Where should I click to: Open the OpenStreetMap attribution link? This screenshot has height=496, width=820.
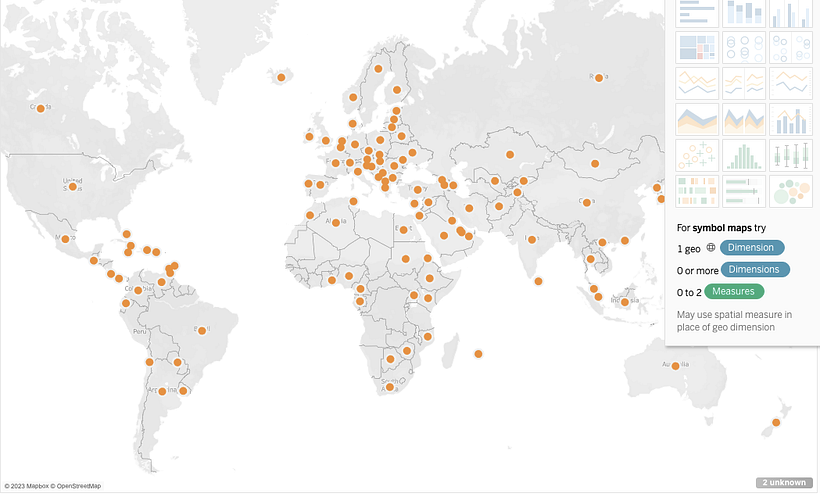[x=76, y=486]
